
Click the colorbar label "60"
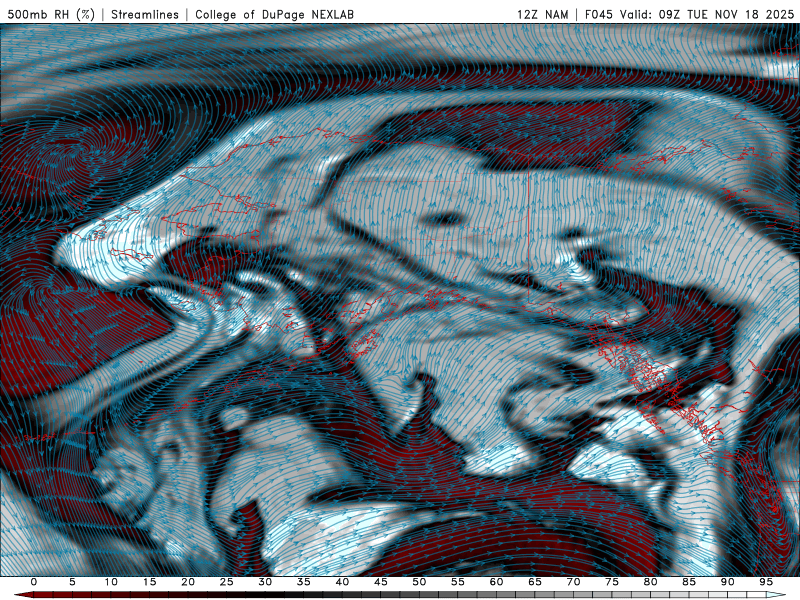[496, 582]
